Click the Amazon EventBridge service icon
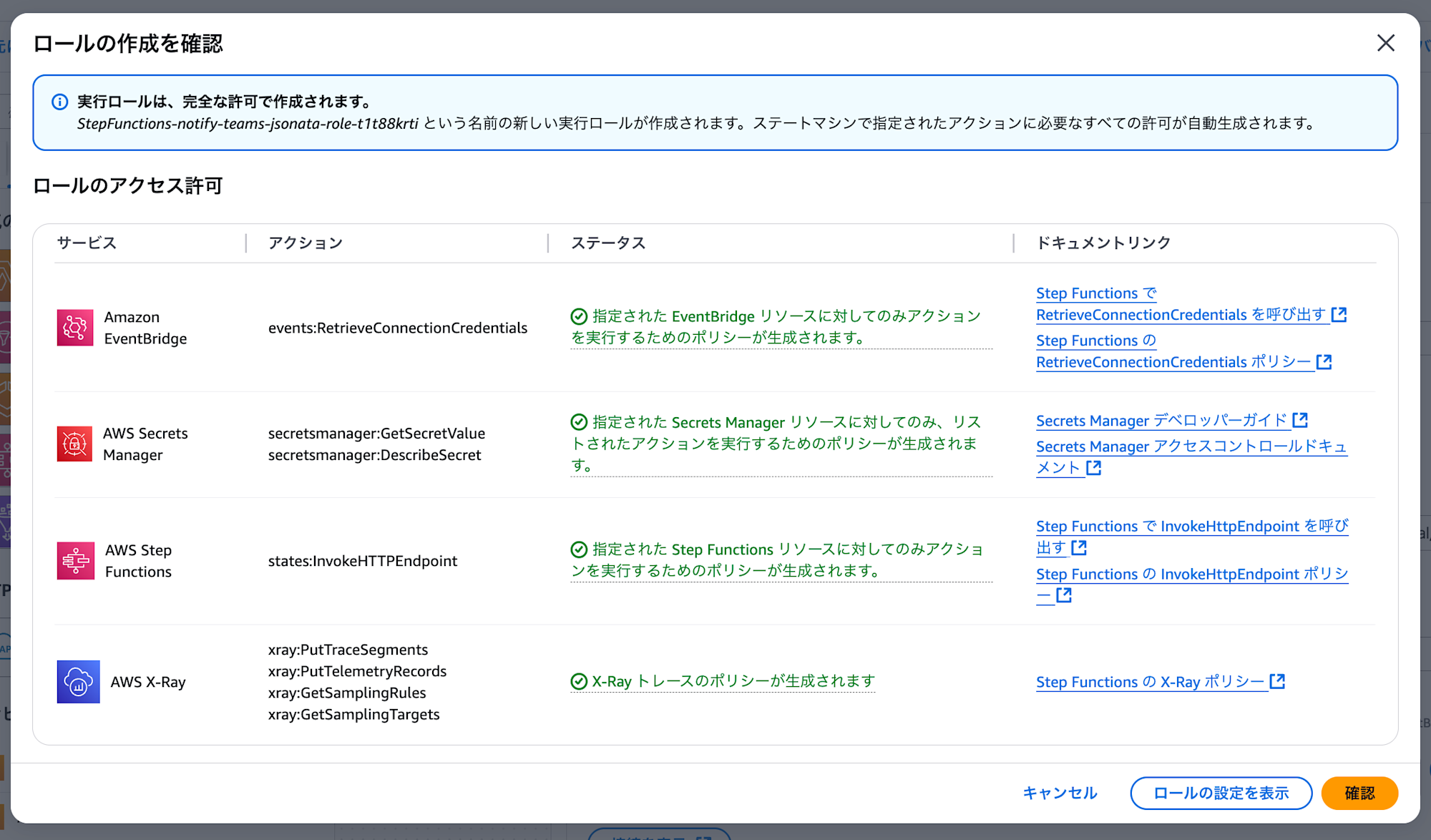1431x840 pixels. coord(75,328)
